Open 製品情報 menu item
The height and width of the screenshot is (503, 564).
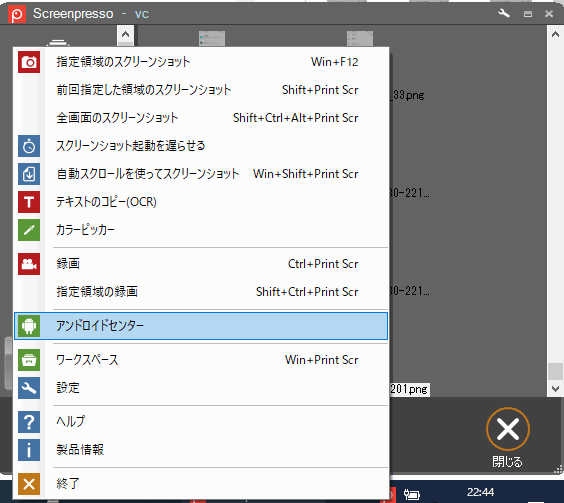click(x=201, y=450)
